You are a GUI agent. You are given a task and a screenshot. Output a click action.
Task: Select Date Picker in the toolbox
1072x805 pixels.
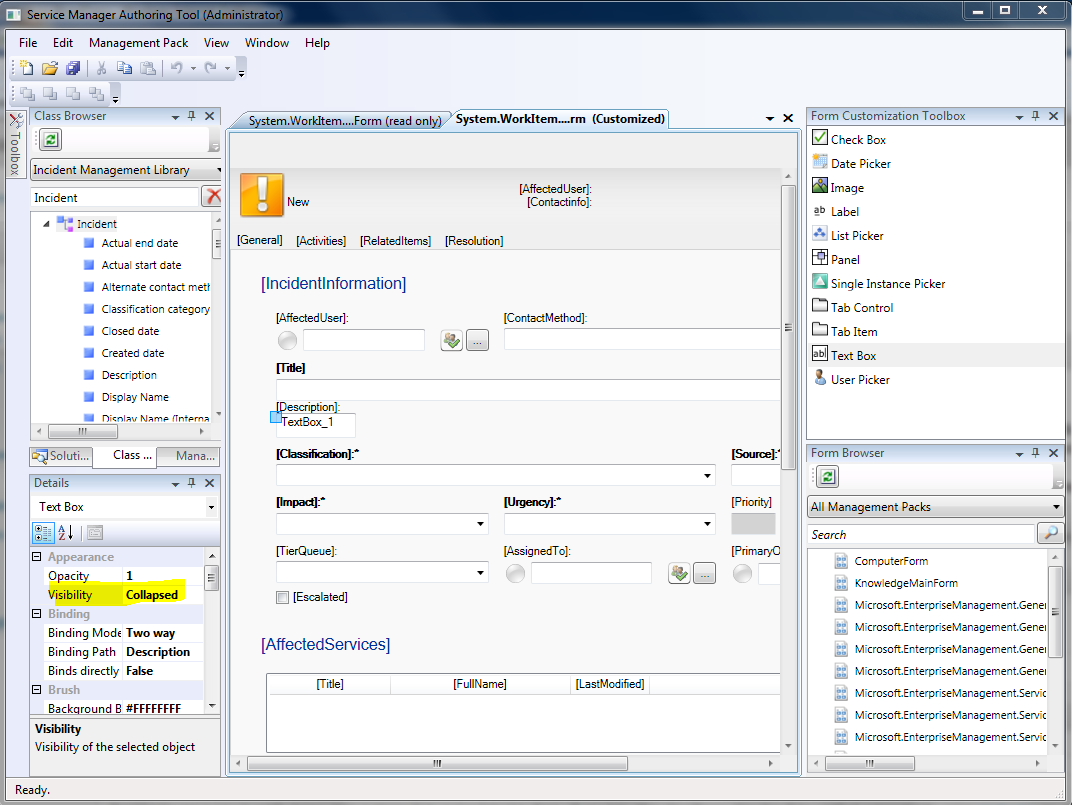point(861,163)
